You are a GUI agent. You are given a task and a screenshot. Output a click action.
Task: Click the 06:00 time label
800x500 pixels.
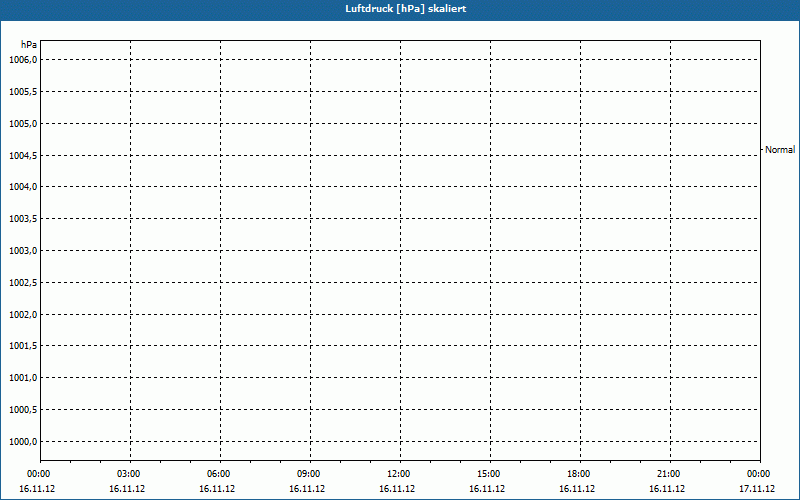218,474
